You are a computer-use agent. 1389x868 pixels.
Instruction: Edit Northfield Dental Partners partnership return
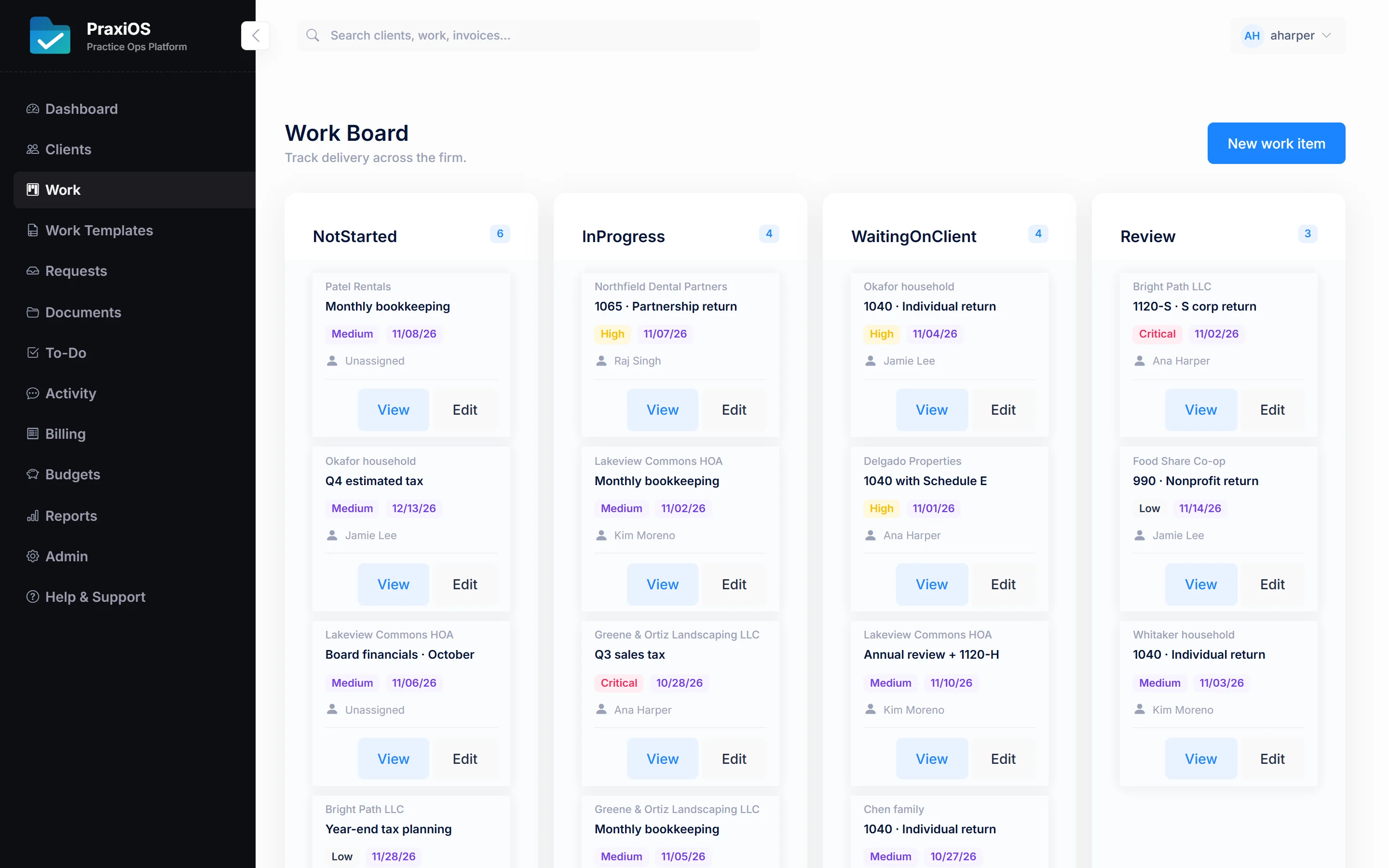point(734,410)
